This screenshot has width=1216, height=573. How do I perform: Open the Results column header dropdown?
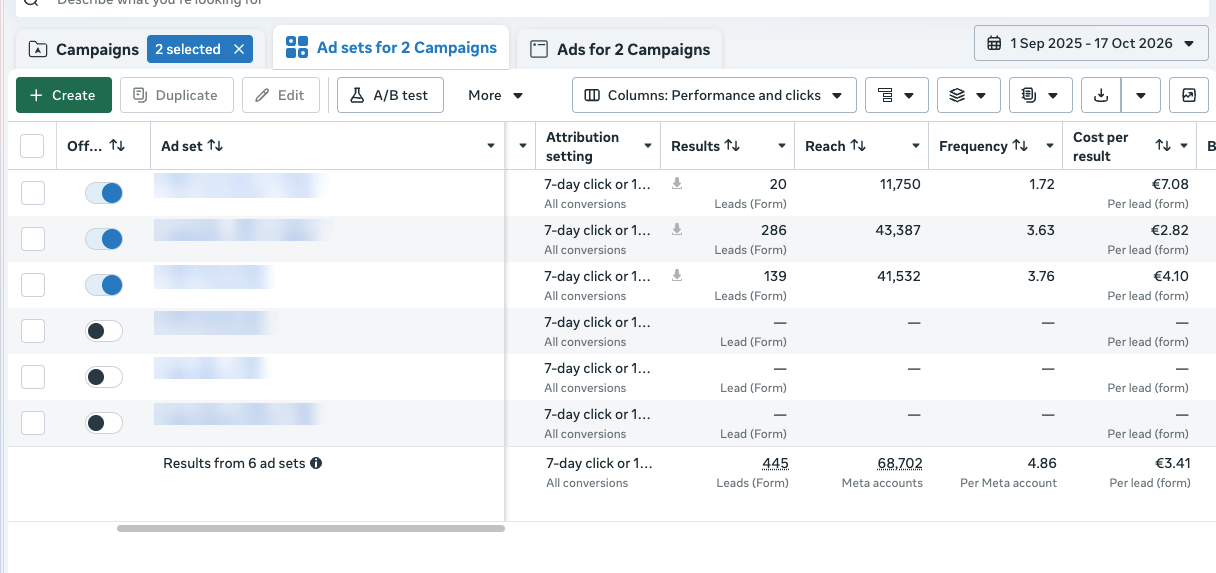(x=782, y=146)
